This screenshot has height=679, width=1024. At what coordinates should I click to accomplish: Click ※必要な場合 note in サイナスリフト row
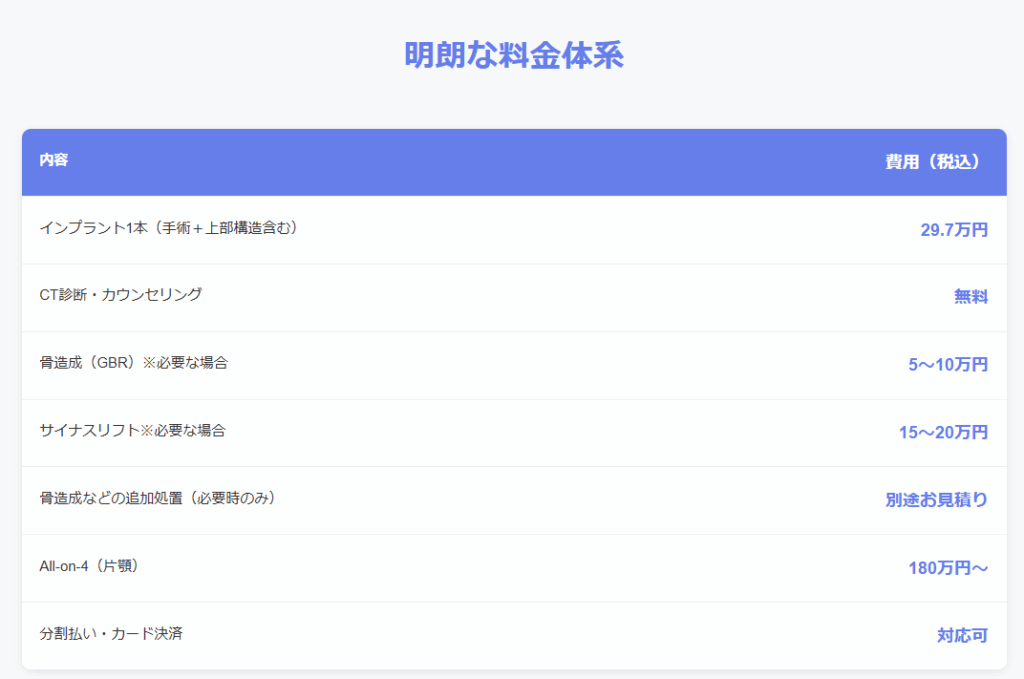182,431
